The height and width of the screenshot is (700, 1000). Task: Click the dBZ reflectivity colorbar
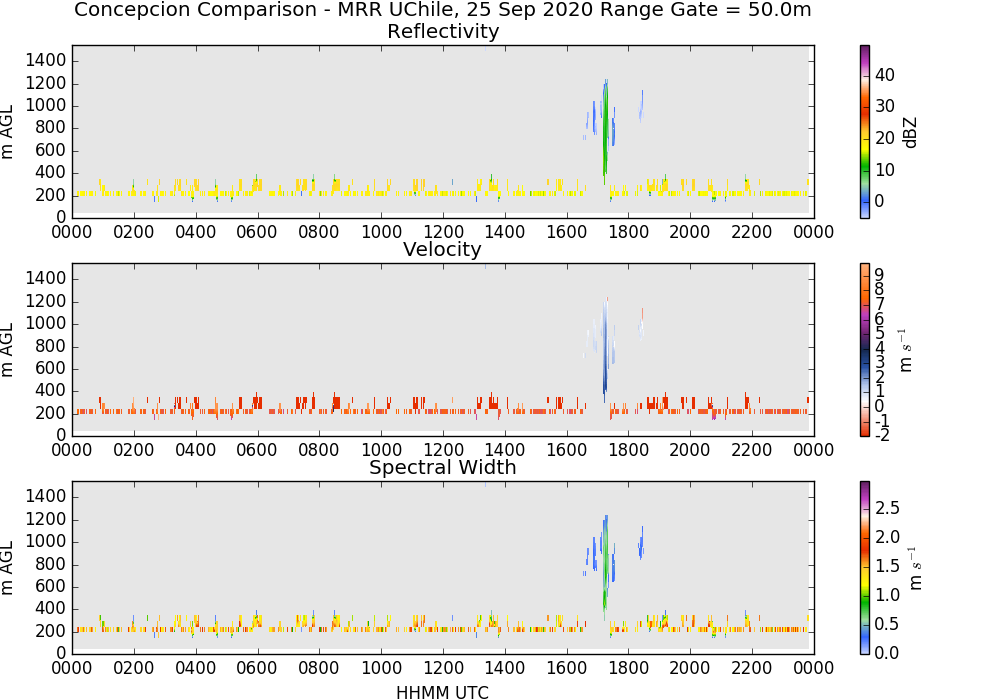[865, 132]
